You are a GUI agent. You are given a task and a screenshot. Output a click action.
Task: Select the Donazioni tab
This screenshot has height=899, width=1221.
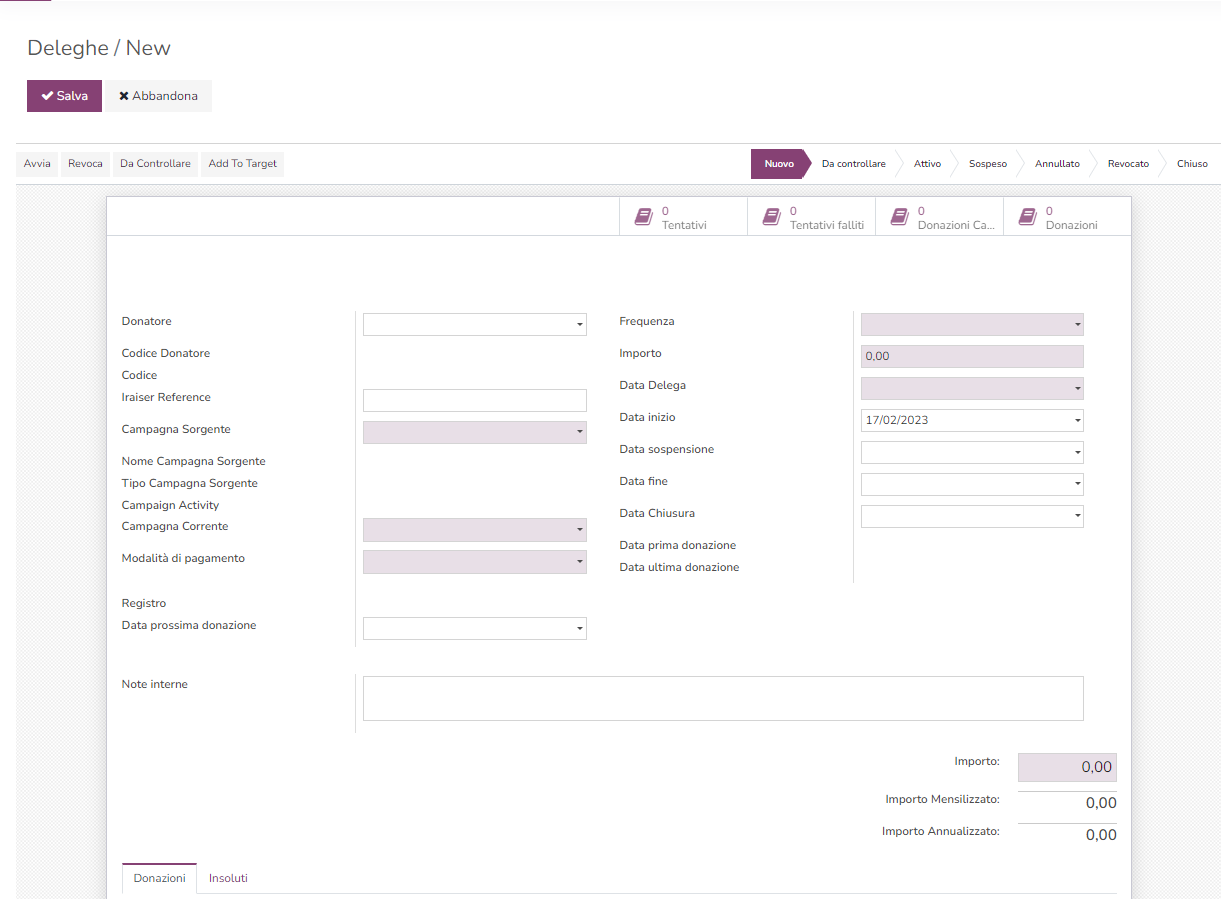click(159, 878)
